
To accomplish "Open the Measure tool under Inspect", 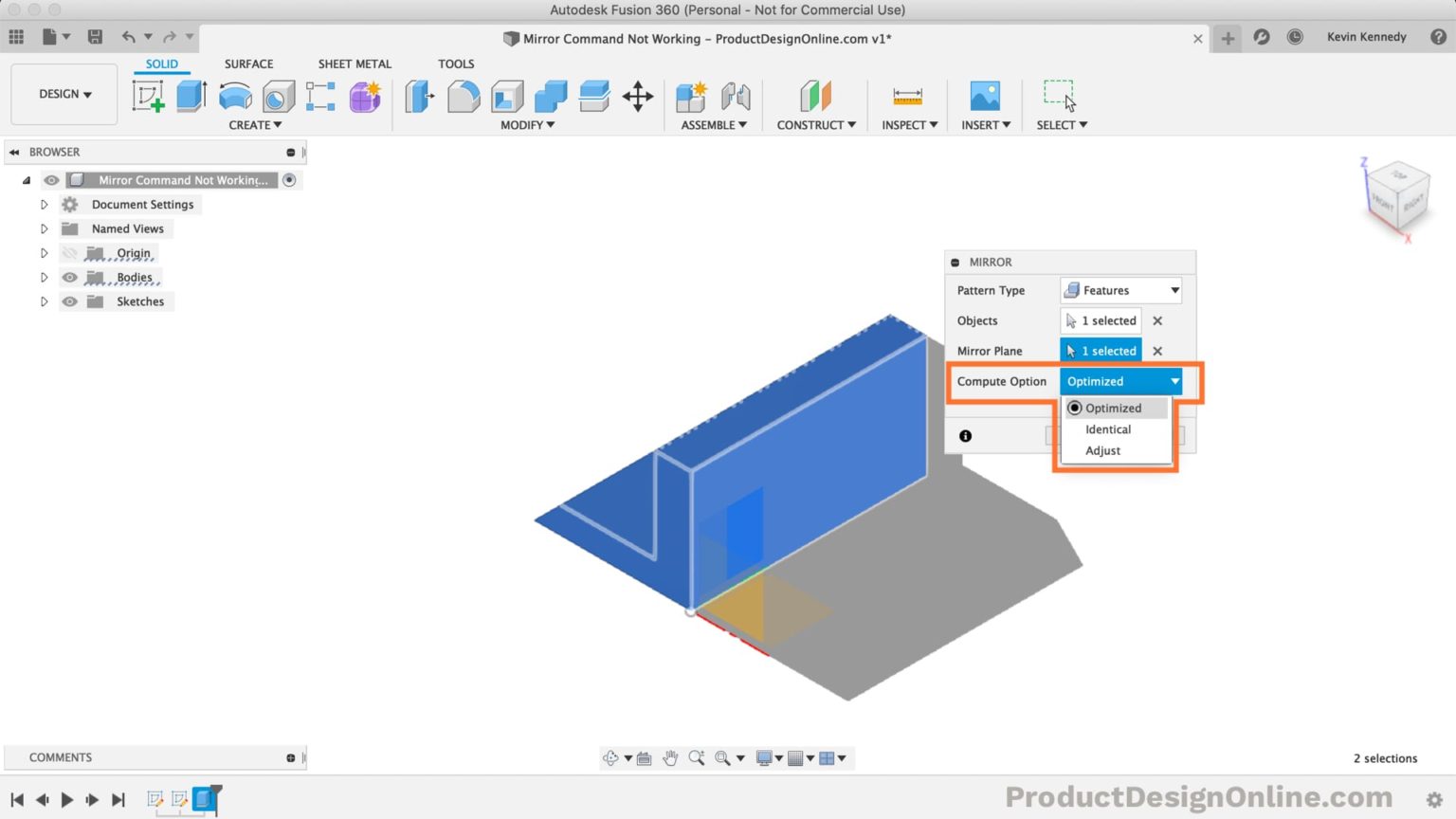I will point(907,96).
